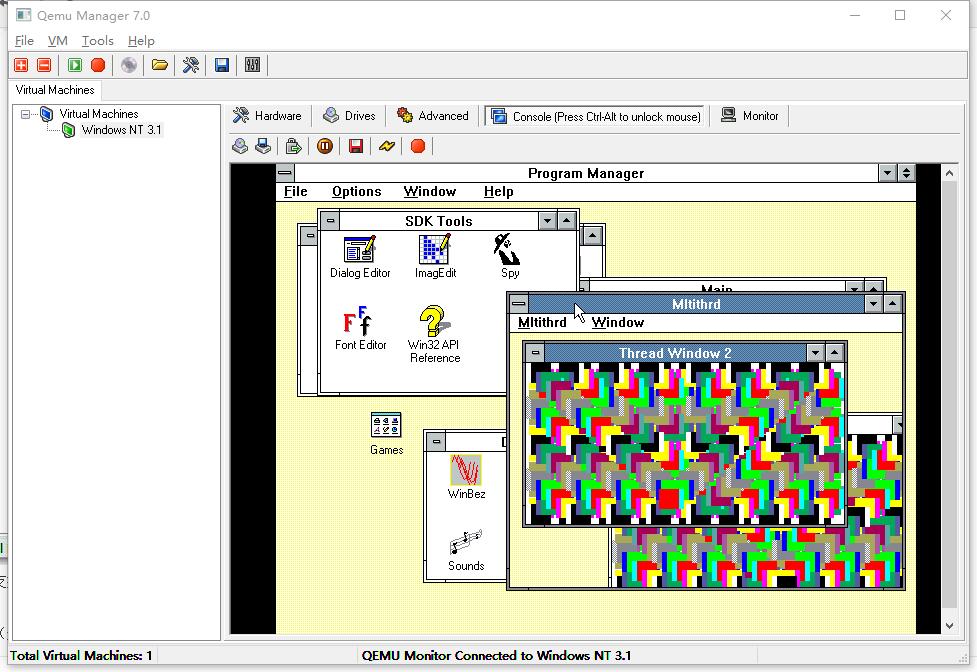Open the Window menu in Program Manager
This screenshot has width=977, height=672.
(429, 191)
